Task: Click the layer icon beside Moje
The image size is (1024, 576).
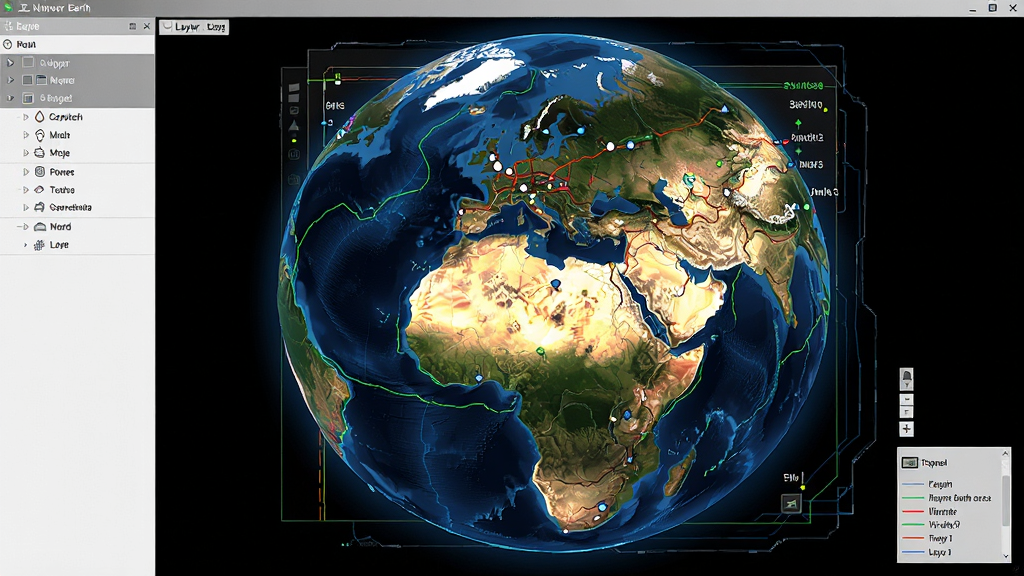Action: coord(40,153)
